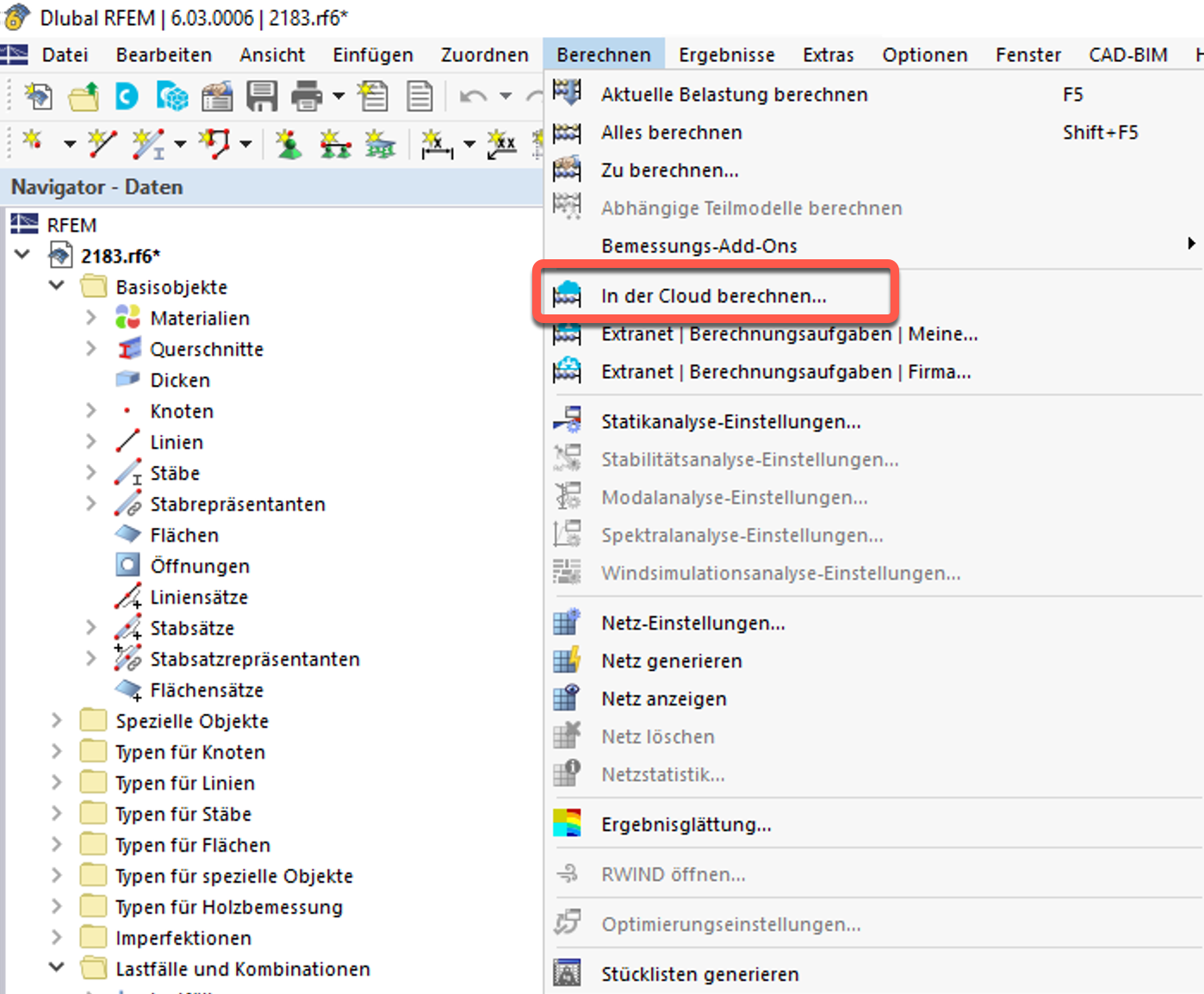Select the New Surface polygon tool icon
This screenshot has height=994, width=1204.
(214, 143)
